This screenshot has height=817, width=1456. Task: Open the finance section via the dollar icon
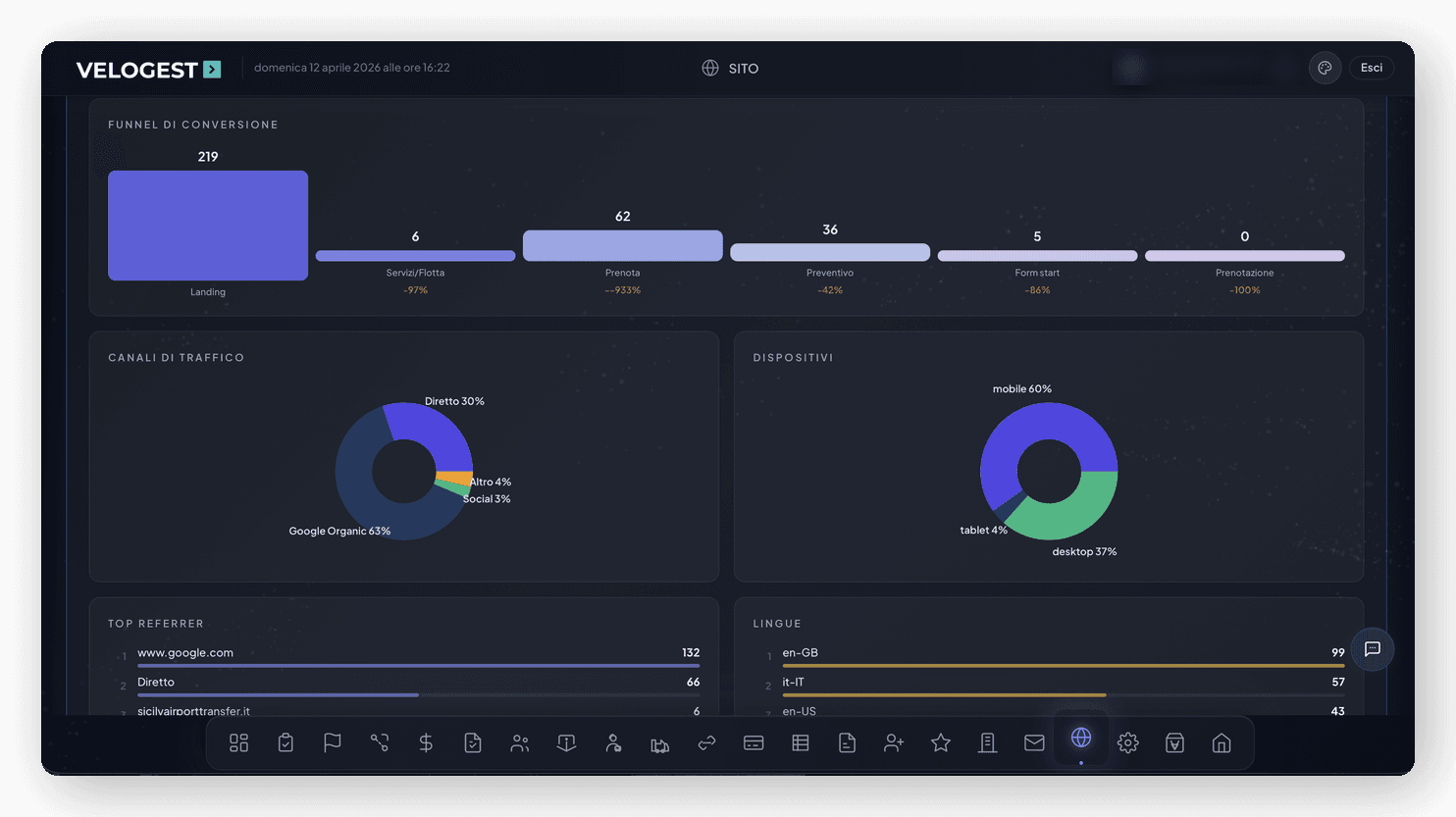[x=426, y=742]
